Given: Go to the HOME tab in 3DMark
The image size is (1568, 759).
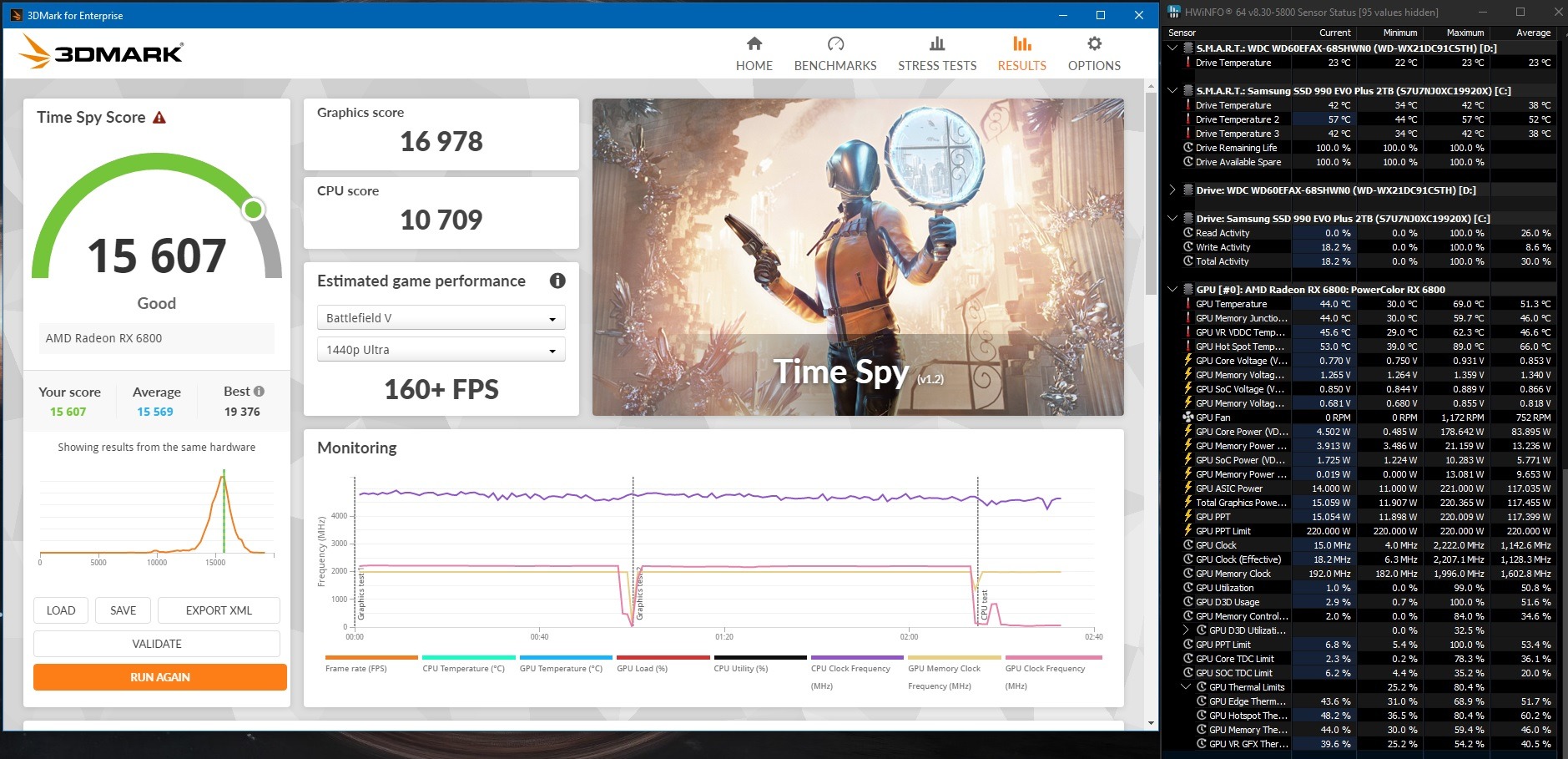Looking at the screenshot, I should click(754, 54).
